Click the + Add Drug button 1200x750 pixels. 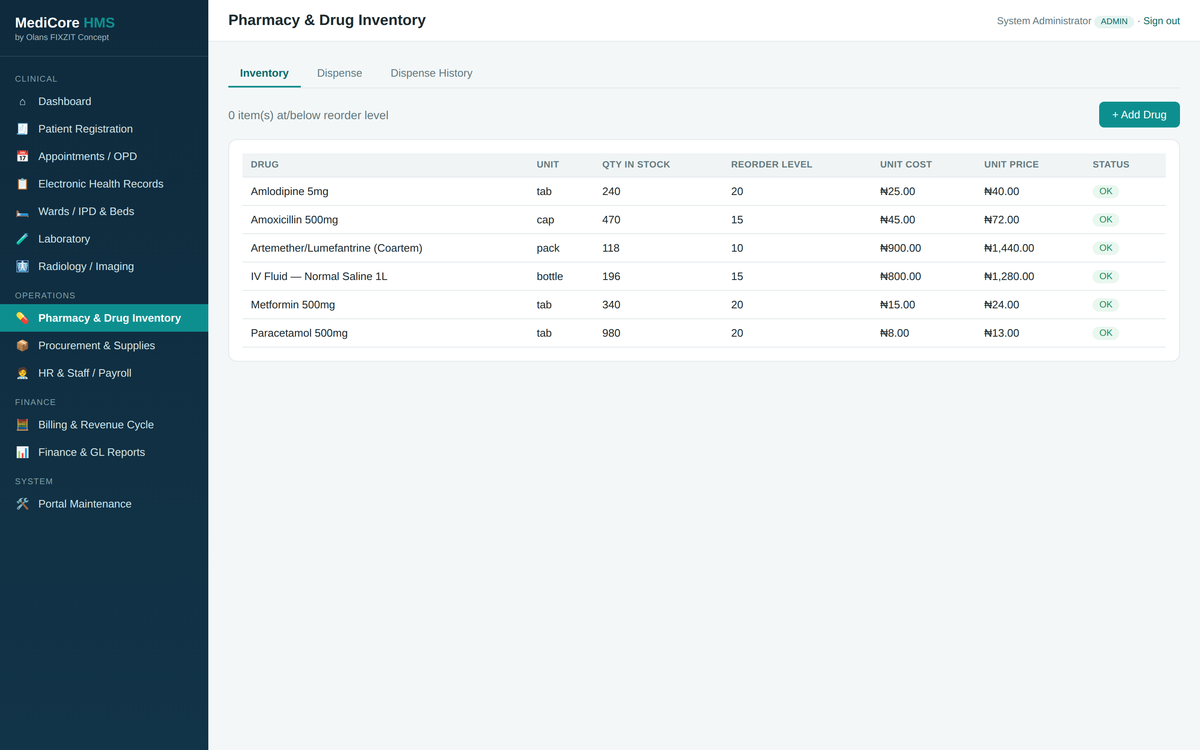pyautogui.click(x=1139, y=115)
